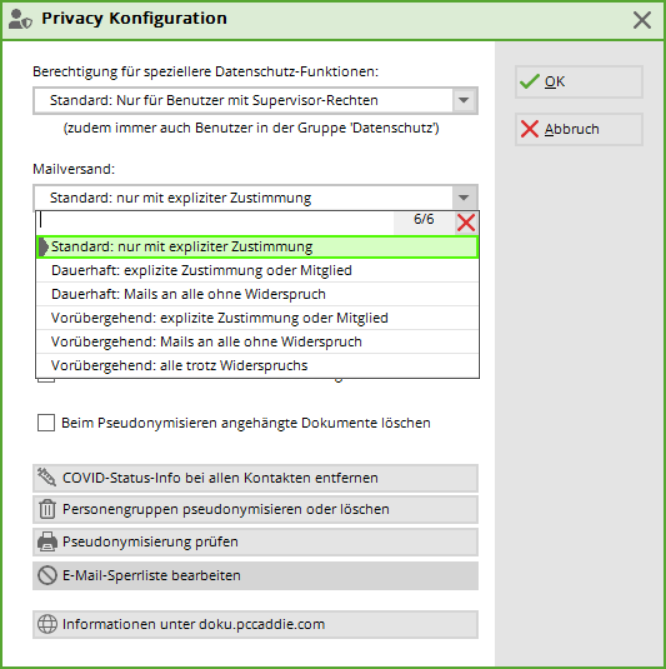Choose 'Vorübergehend: alle trotz Widerspruchs' option

179,365
